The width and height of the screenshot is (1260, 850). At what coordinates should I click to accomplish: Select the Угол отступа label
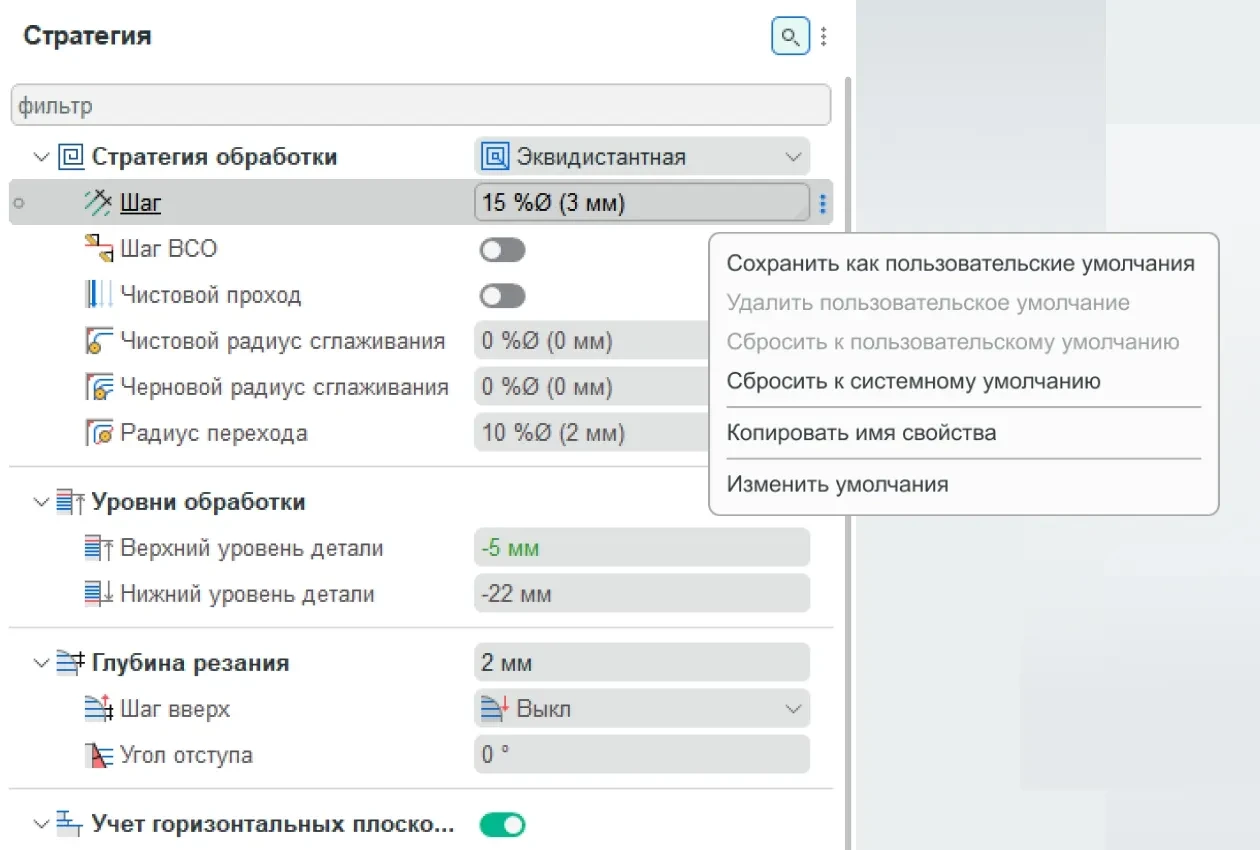tap(186, 755)
